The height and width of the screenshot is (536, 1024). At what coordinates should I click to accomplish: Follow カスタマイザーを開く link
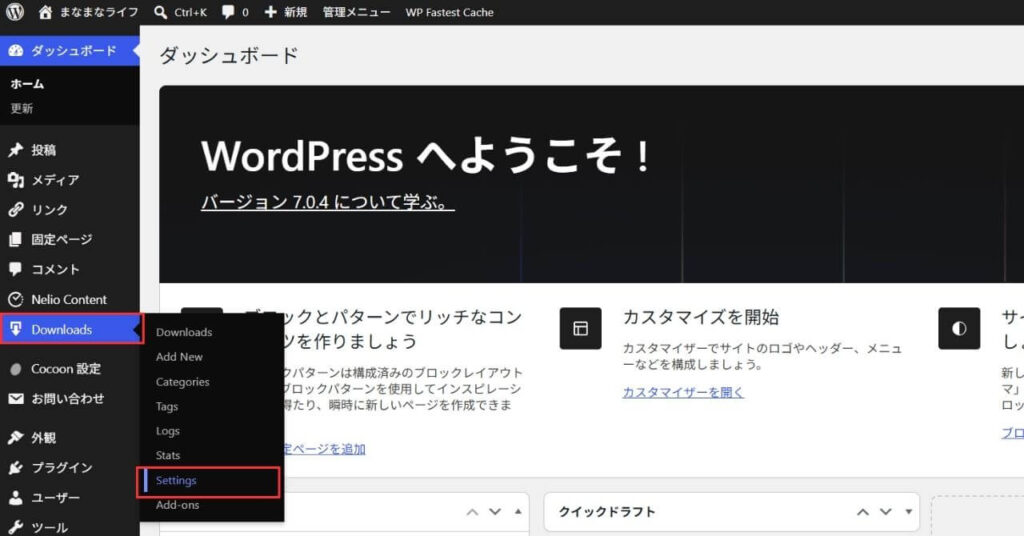coord(683,392)
